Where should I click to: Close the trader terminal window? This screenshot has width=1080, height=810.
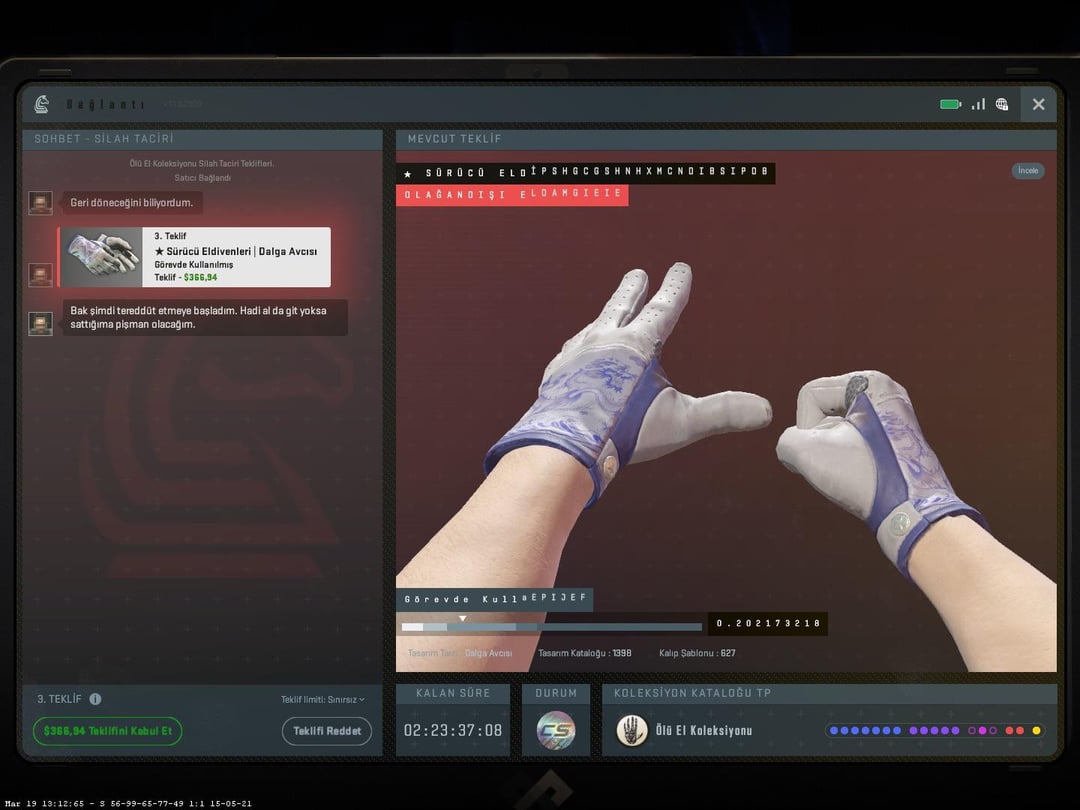[x=1038, y=104]
